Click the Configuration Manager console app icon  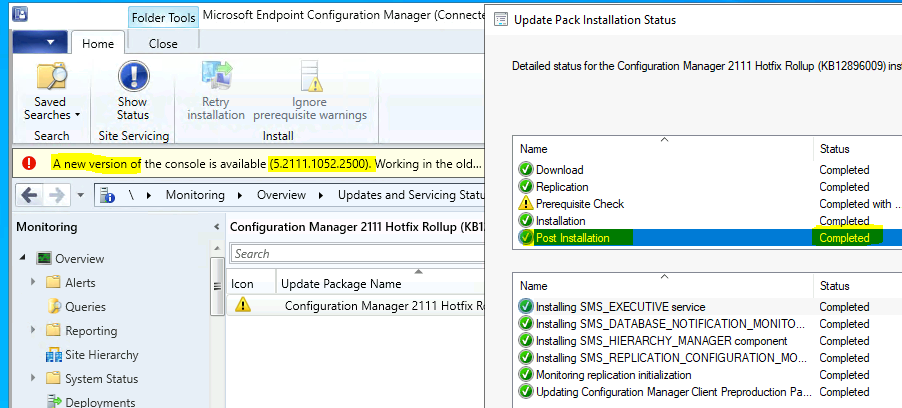coord(20,15)
